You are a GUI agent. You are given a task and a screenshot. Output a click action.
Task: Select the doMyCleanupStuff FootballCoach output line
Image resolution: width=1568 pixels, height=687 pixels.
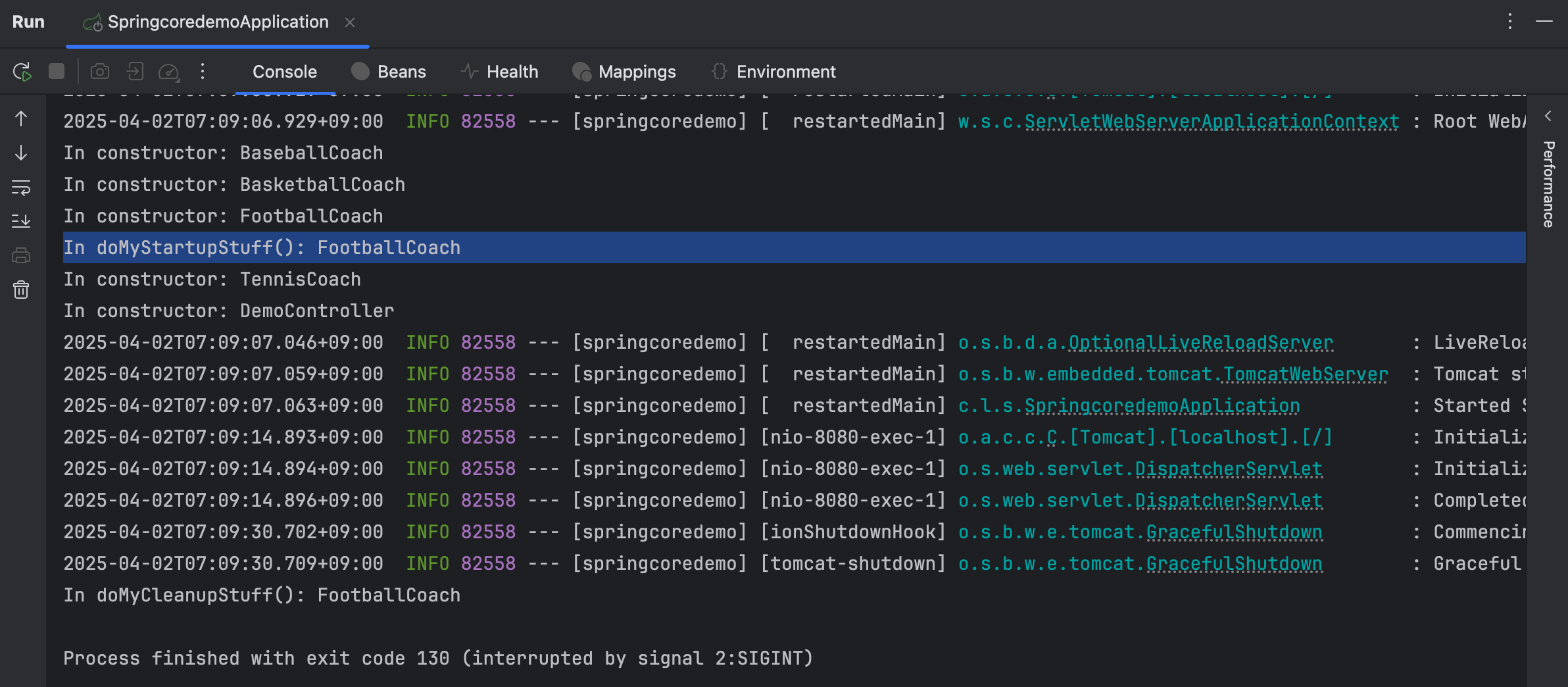(x=262, y=596)
